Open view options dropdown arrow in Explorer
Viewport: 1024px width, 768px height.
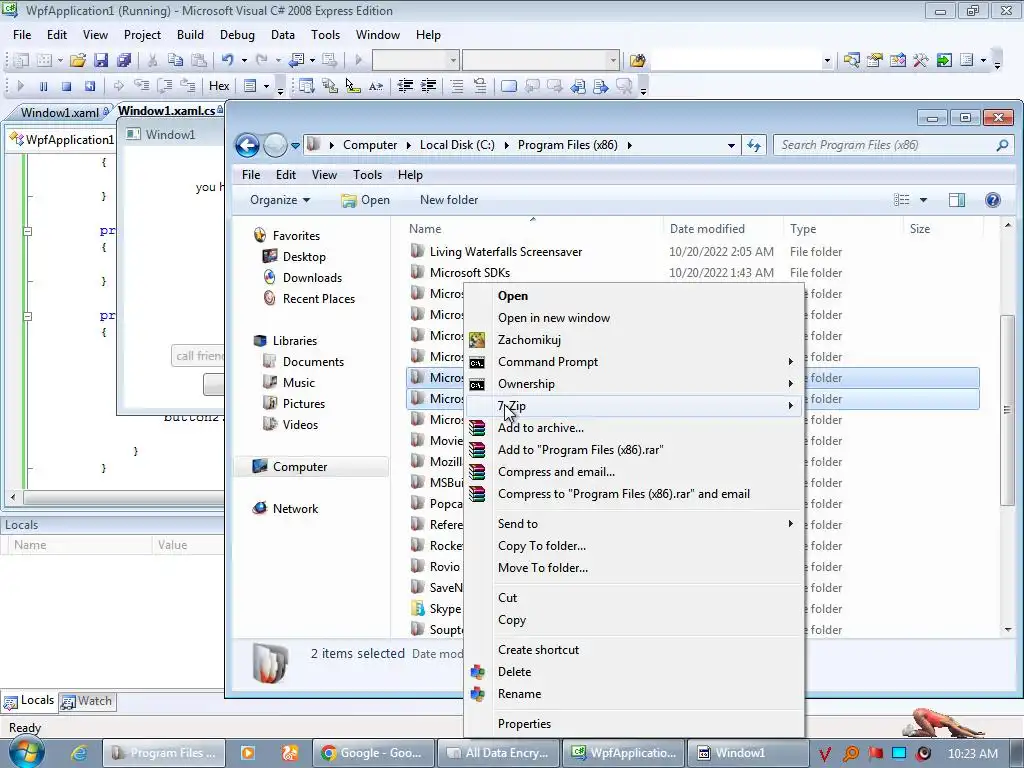pyautogui.click(x=923, y=200)
